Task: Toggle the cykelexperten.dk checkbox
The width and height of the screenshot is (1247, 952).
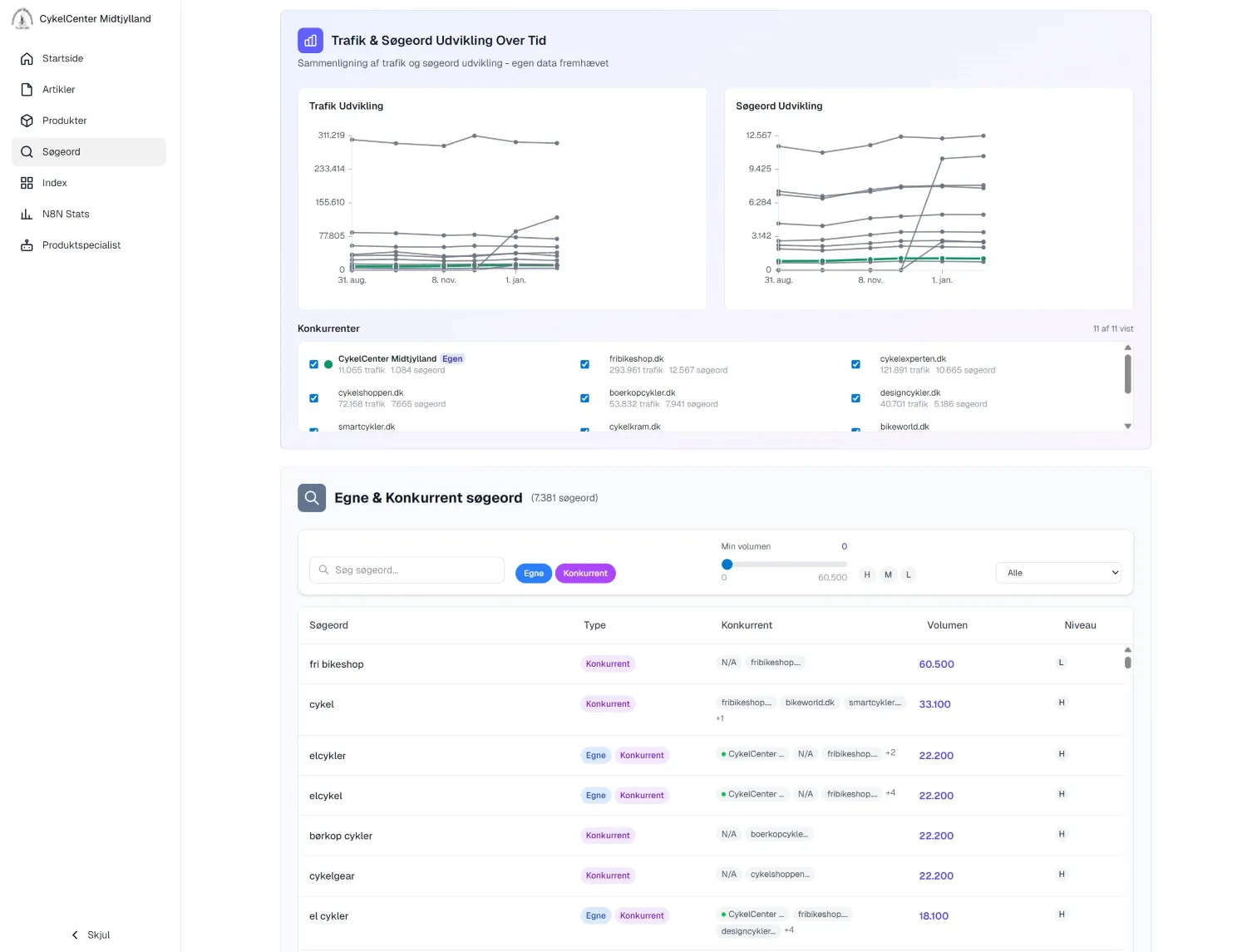Action: (x=855, y=364)
